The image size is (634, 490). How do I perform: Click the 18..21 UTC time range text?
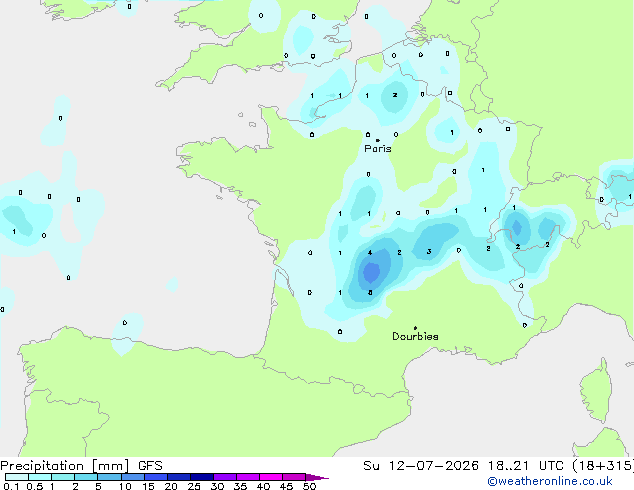point(525,466)
